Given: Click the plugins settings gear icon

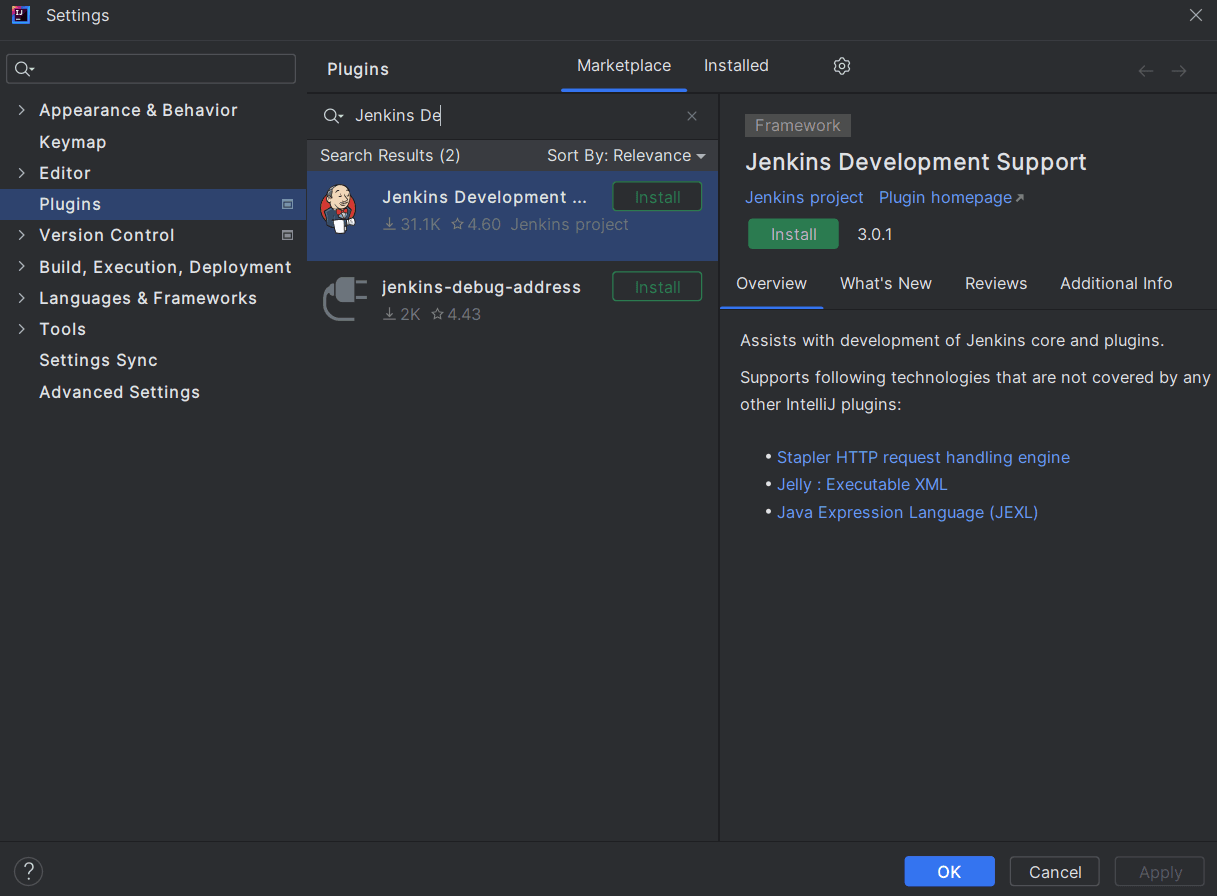Looking at the screenshot, I should (841, 66).
